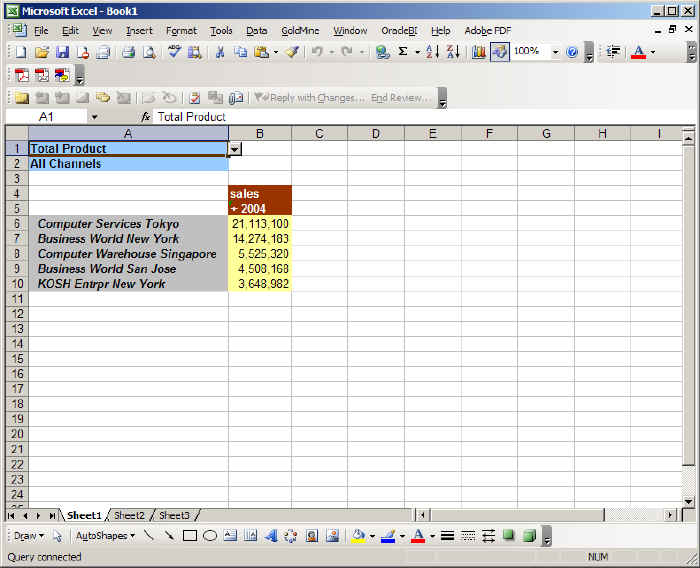Screen dimensions: 700x568
Task: Click the Copy icon in the toolbar
Action: point(241,52)
